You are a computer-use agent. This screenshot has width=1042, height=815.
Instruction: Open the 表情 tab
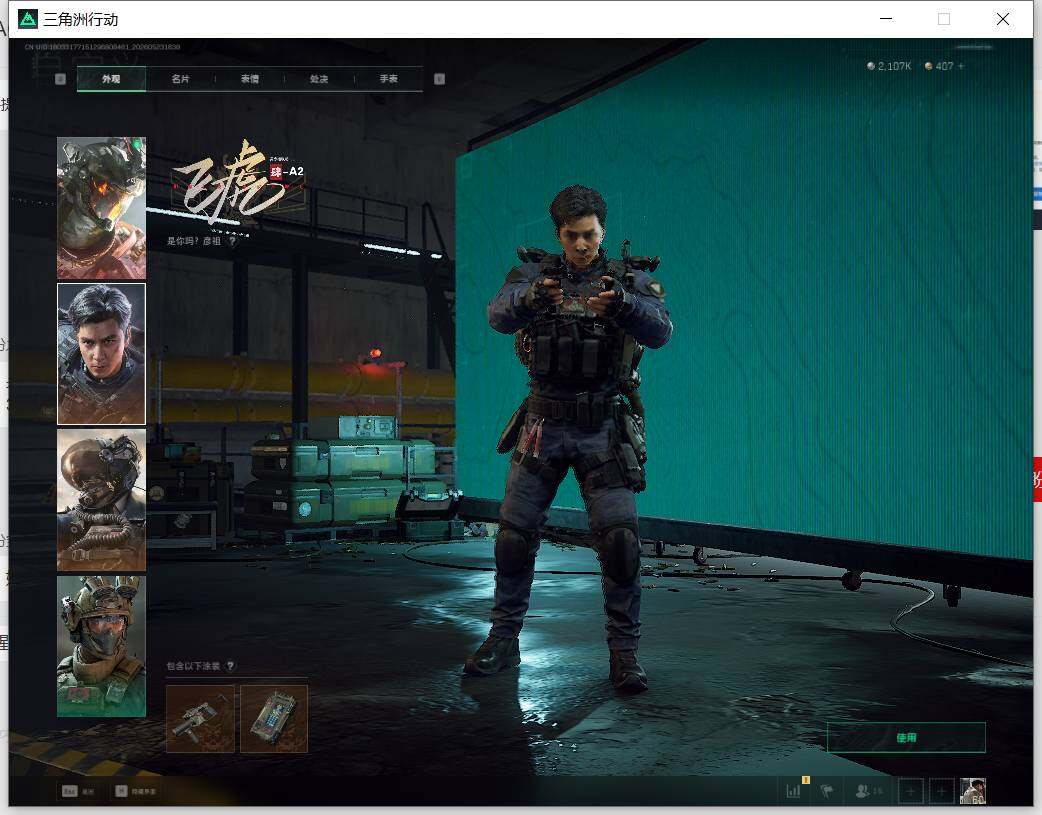pyautogui.click(x=250, y=79)
